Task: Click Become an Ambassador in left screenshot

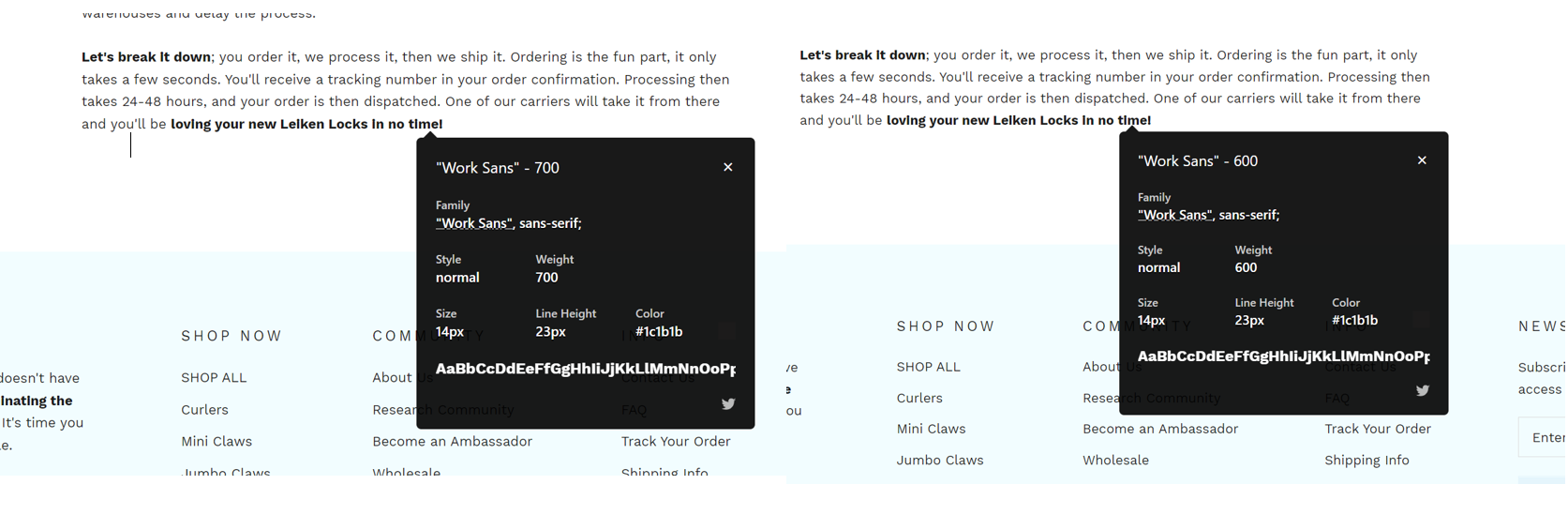Action: (x=452, y=442)
